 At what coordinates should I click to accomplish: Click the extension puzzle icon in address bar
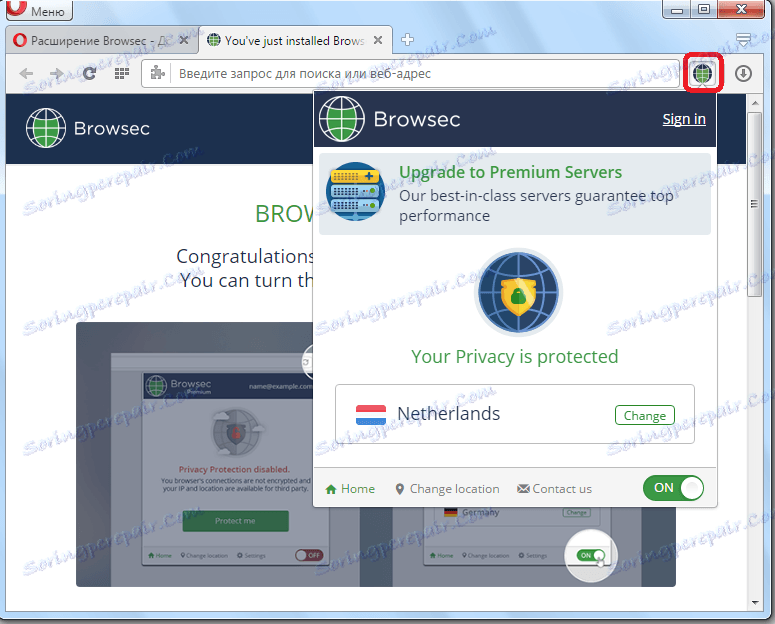click(x=158, y=73)
